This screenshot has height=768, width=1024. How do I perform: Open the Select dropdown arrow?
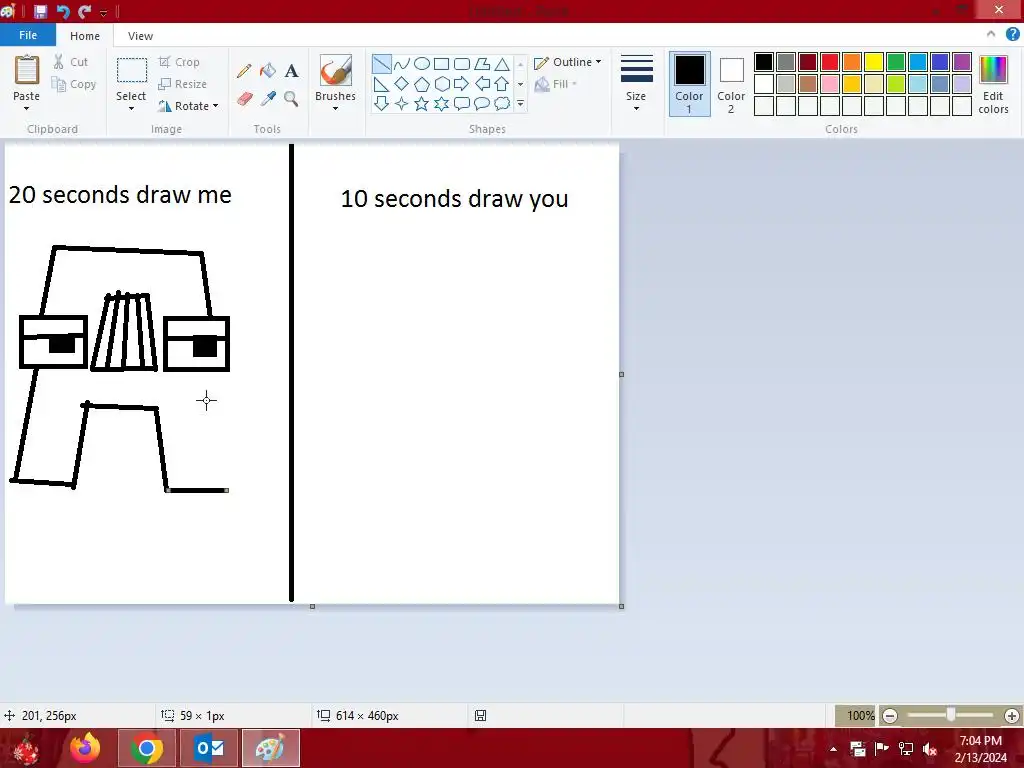pos(131,109)
